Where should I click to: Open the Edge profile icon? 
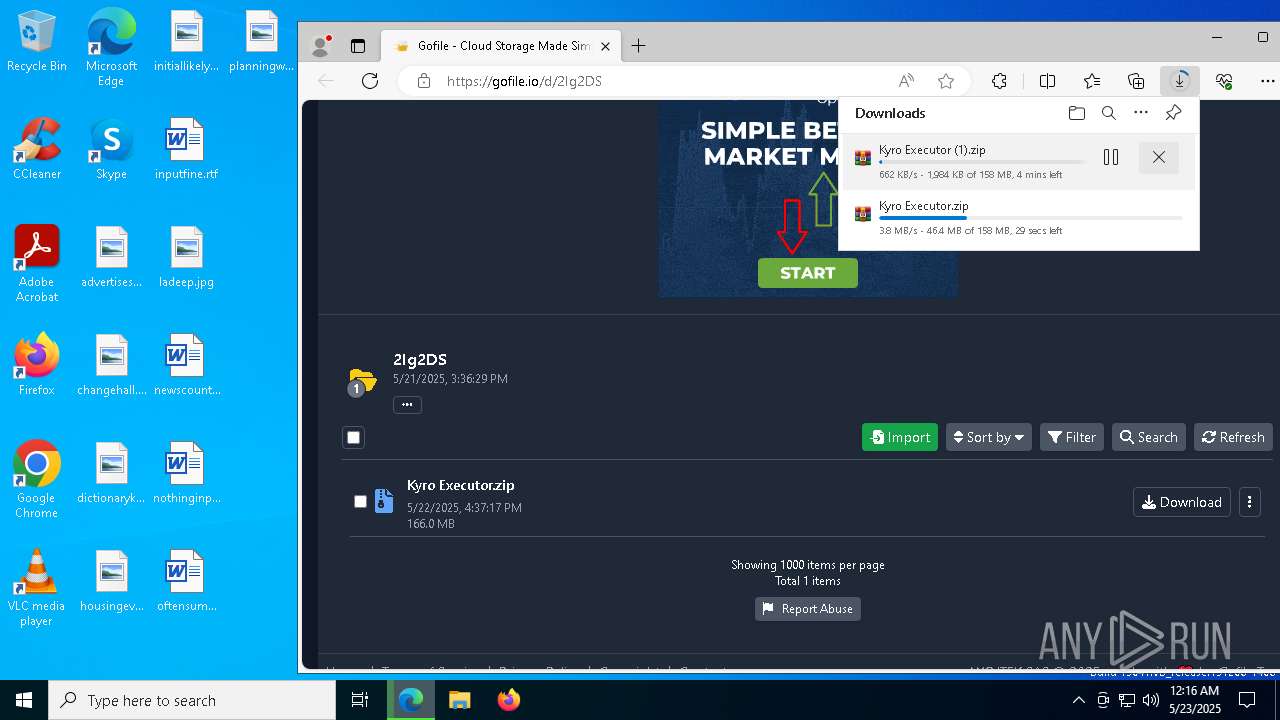(x=321, y=46)
